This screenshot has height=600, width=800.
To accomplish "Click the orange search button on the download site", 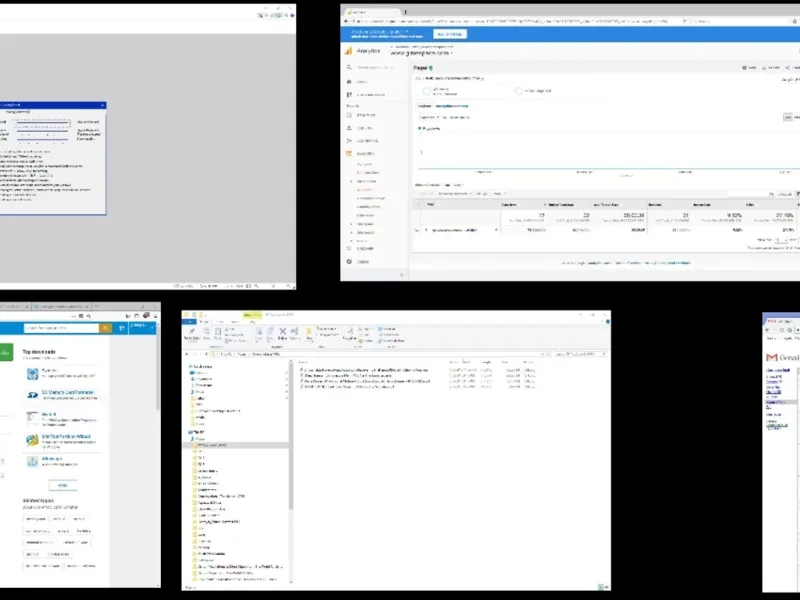I will coord(106,328).
